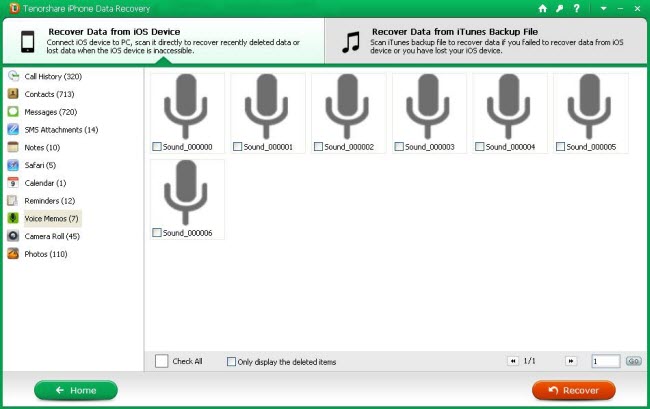650x409 pixels.
Task: Click the iPhone device icon
Action: pyautogui.click(x=28, y=41)
